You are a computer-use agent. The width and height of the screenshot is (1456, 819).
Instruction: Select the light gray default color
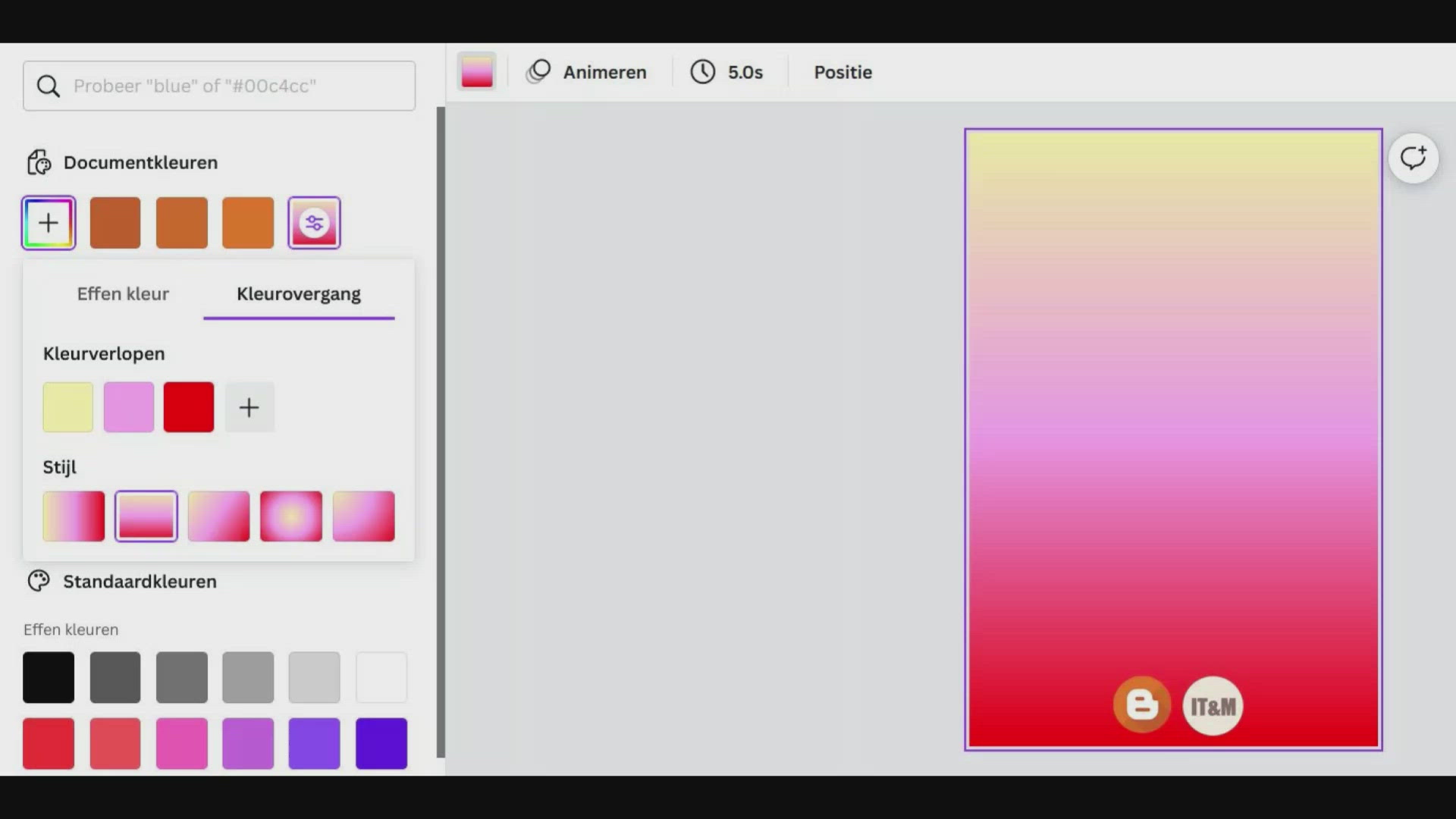(248, 677)
